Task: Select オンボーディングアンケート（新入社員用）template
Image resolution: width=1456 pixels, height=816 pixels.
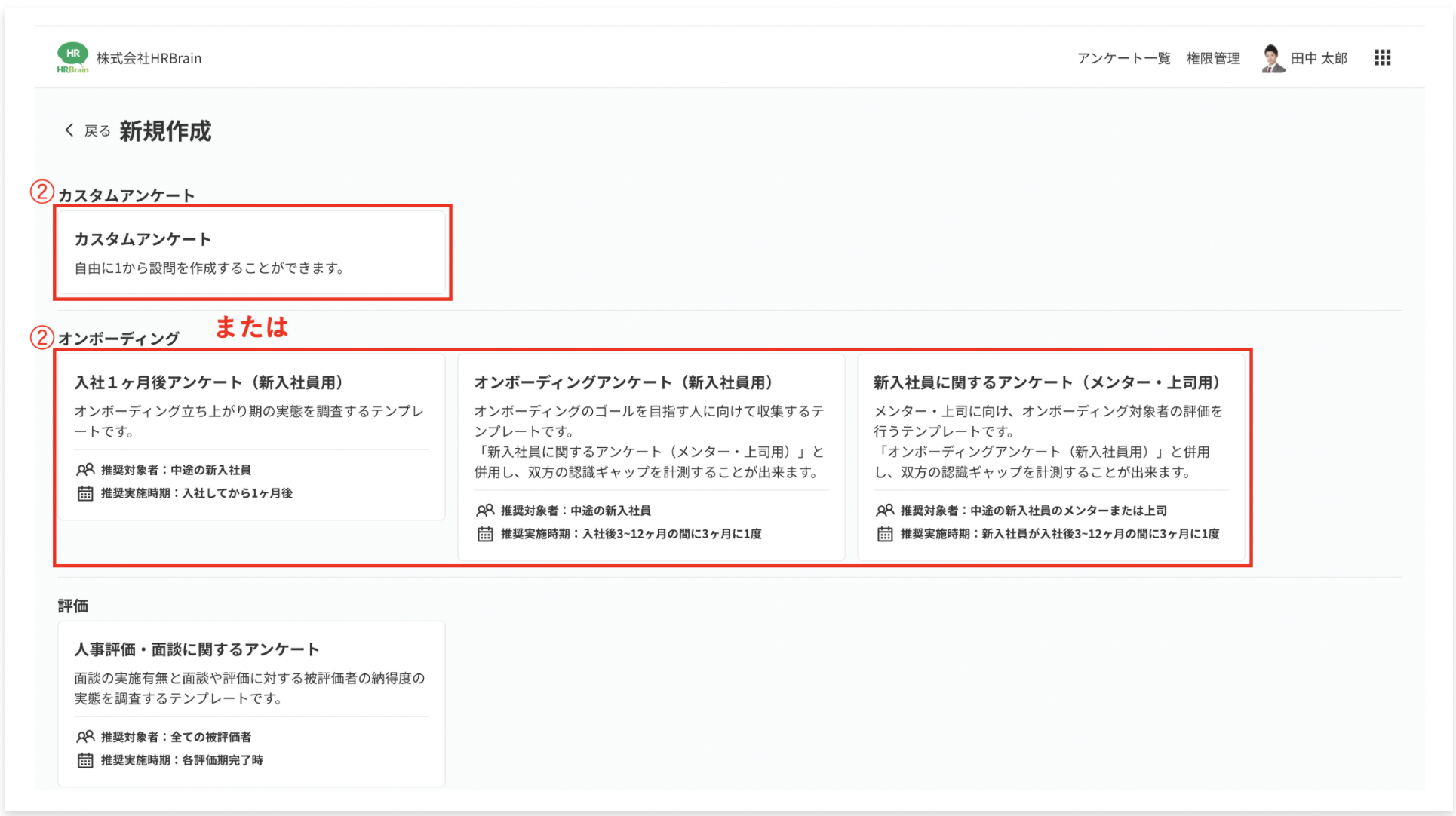Action: click(x=652, y=458)
